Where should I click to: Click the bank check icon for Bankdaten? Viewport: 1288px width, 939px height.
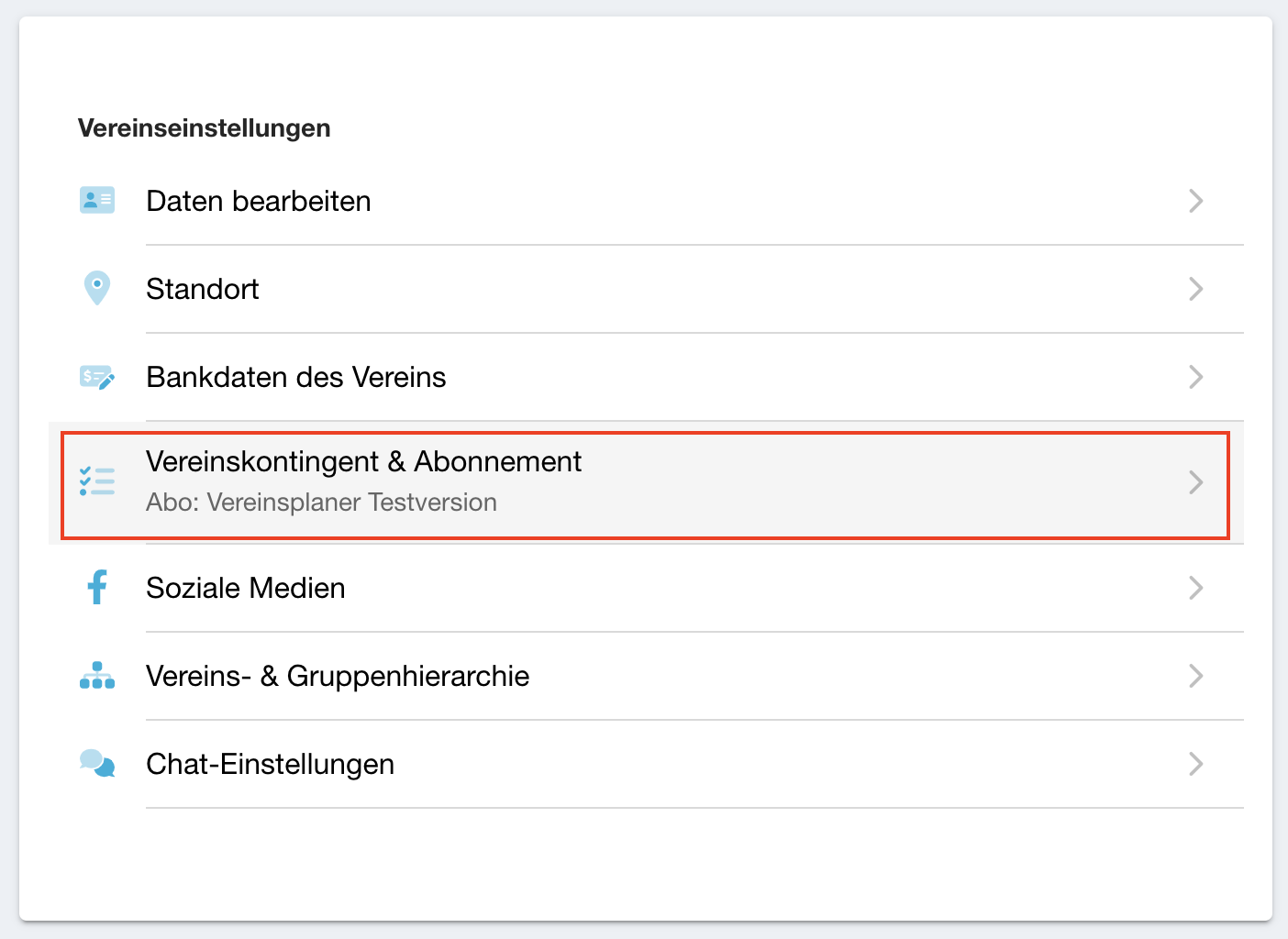[x=97, y=377]
